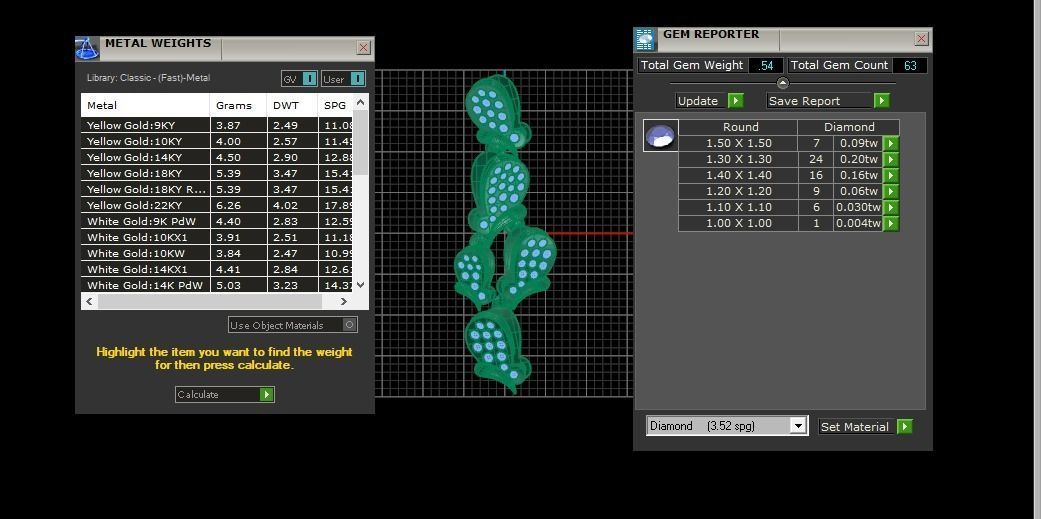Click the Save Report button label

tap(805, 101)
